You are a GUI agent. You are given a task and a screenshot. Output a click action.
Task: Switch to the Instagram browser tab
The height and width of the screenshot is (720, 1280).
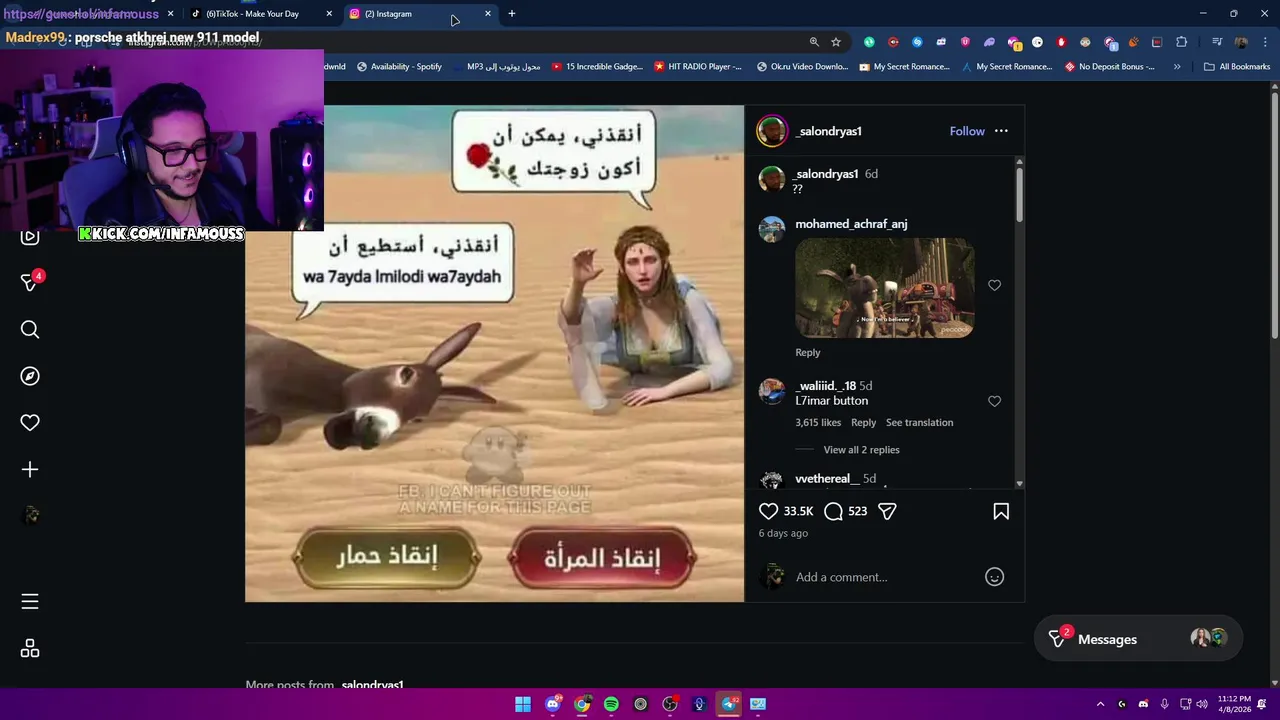click(x=420, y=14)
